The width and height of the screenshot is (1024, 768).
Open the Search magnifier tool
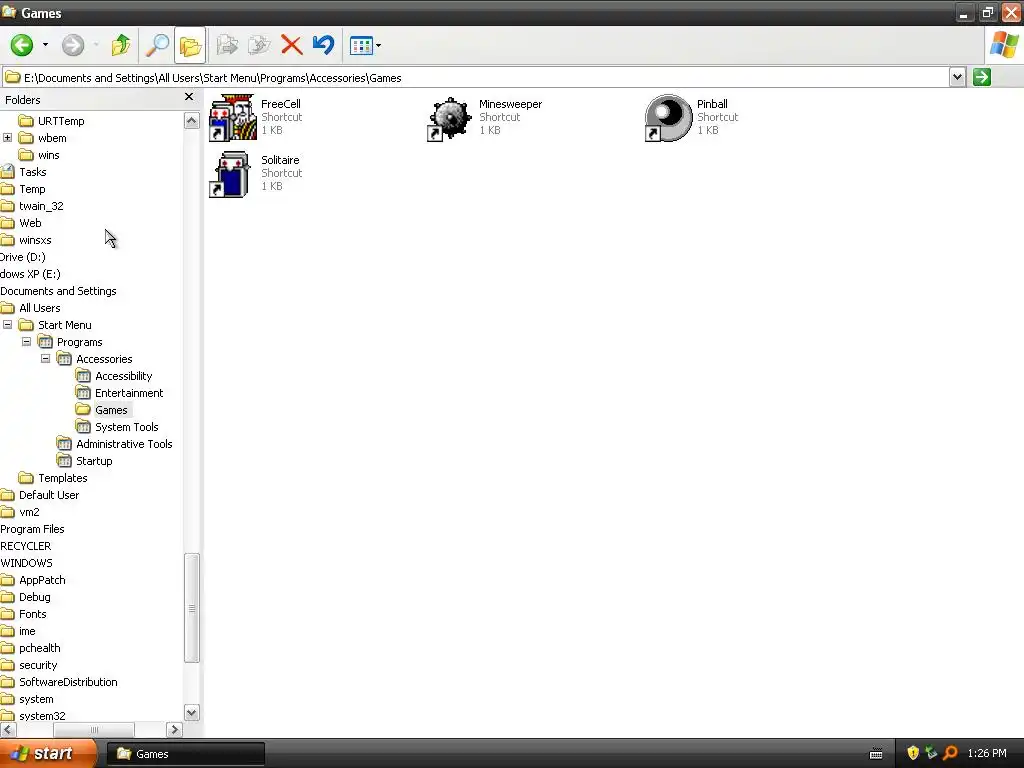(x=157, y=45)
